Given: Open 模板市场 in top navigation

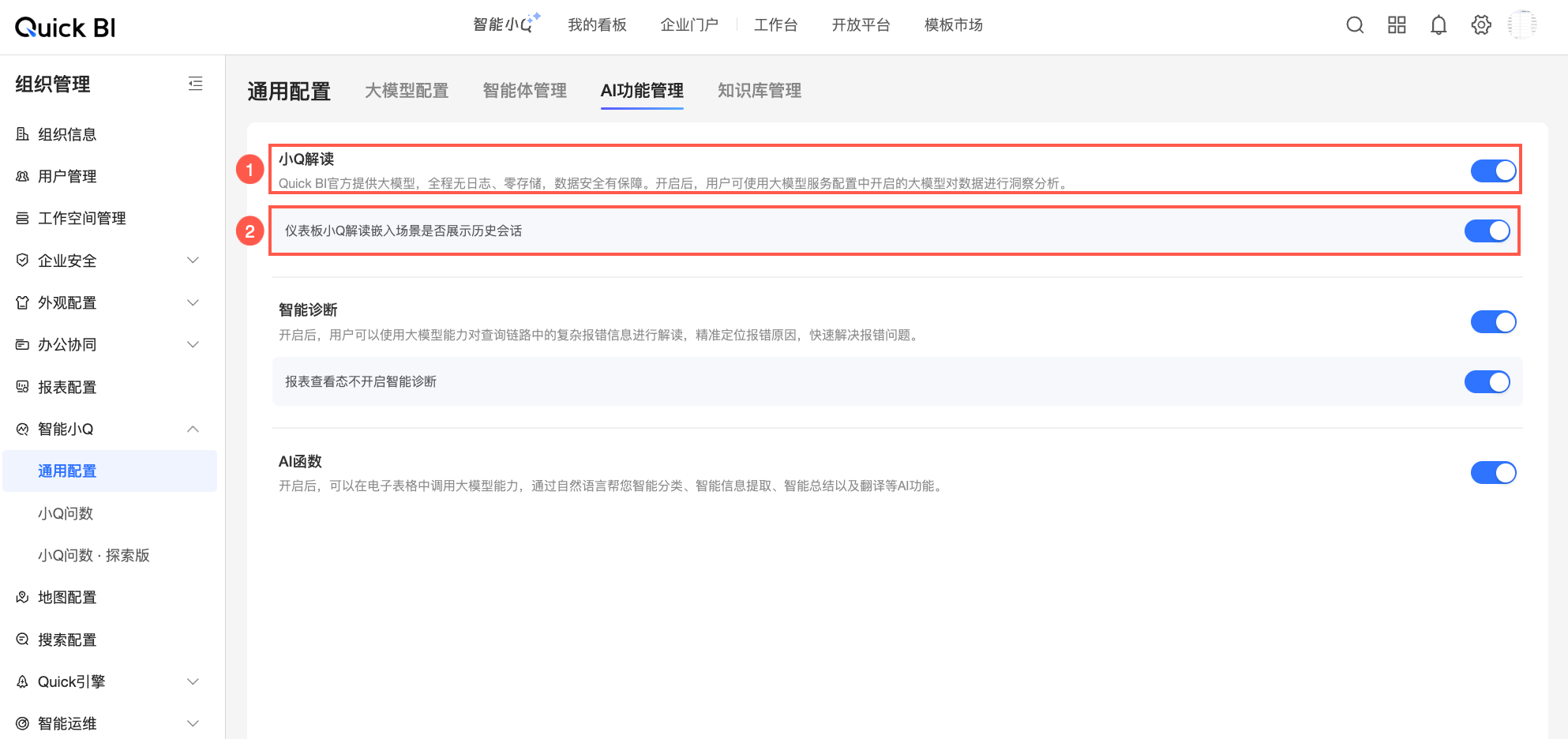Looking at the screenshot, I should pyautogui.click(x=954, y=25).
